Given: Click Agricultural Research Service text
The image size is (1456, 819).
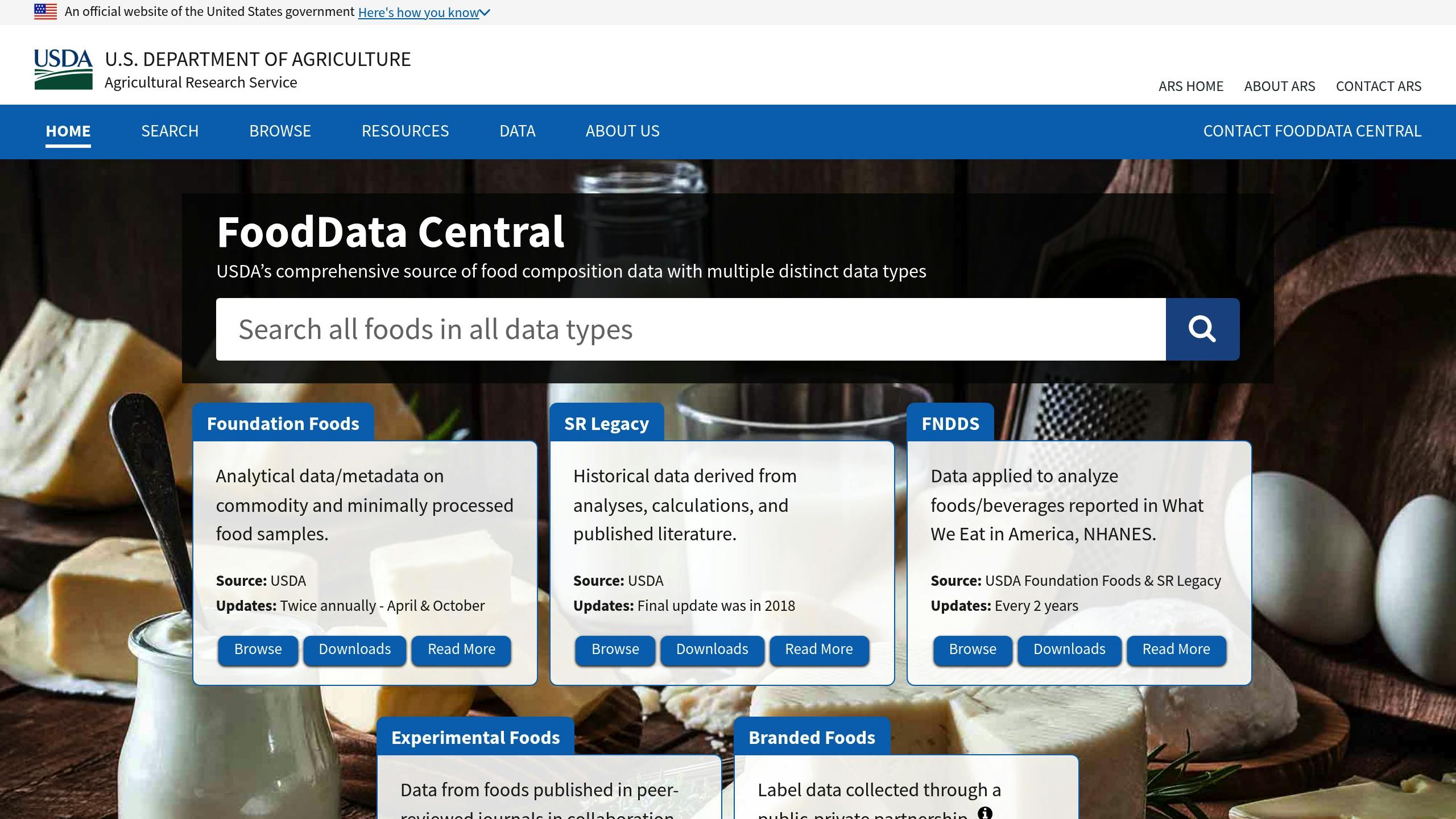Looking at the screenshot, I should [x=201, y=82].
